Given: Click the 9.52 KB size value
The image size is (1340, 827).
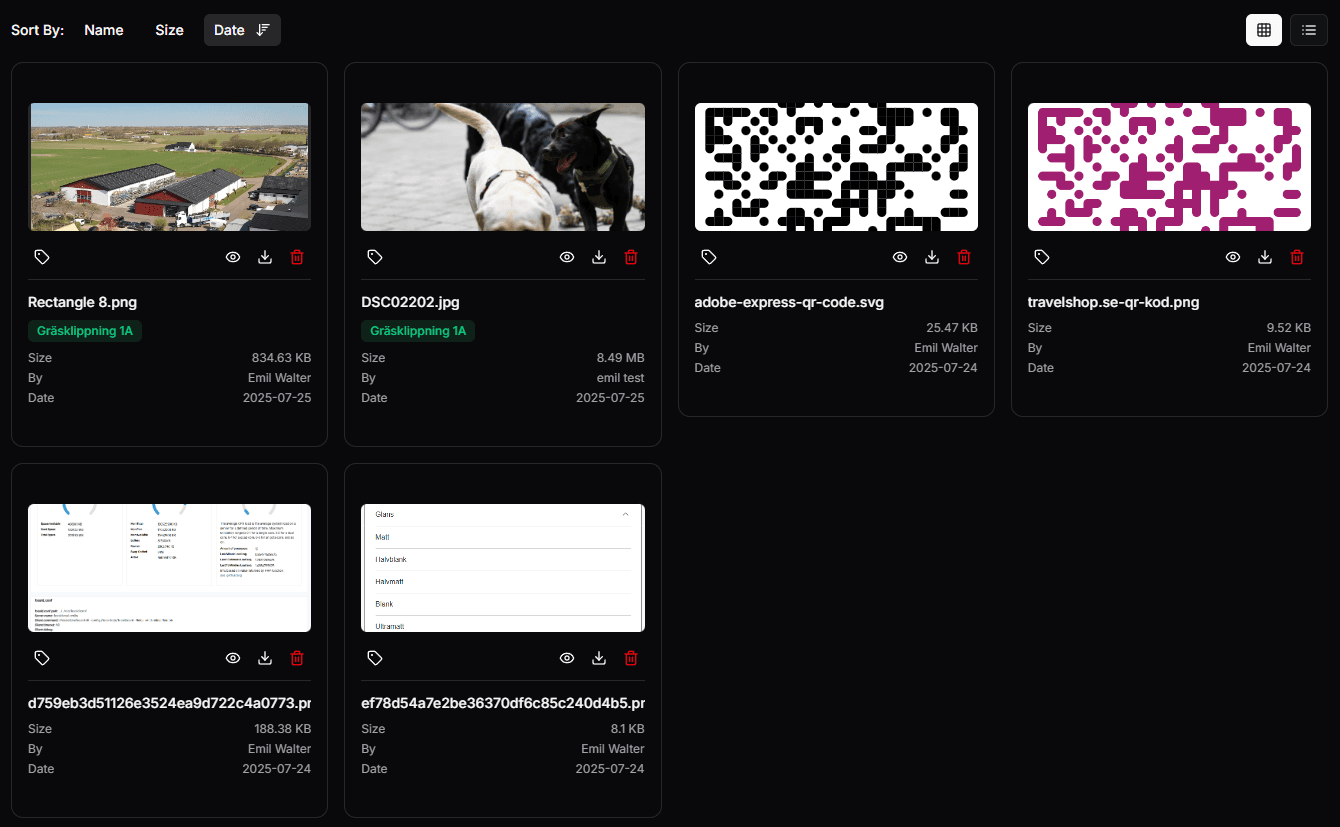Looking at the screenshot, I should pyautogui.click(x=1288, y=328).
